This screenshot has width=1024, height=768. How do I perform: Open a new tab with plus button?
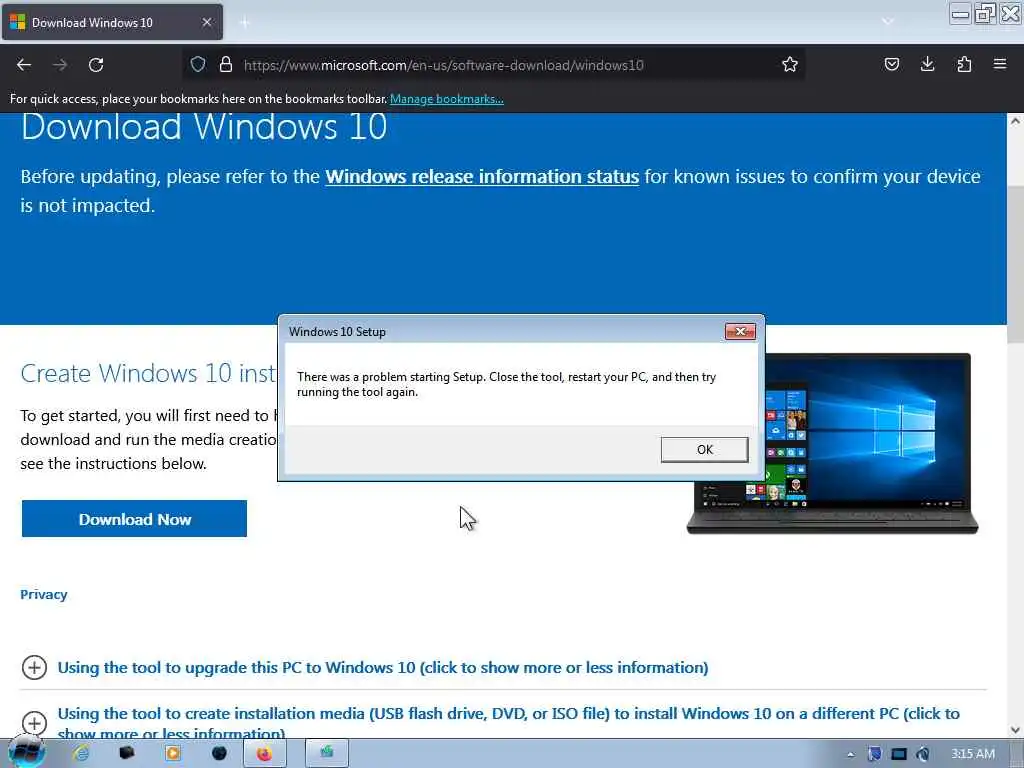pyautogui.click(x=245, y=23)
